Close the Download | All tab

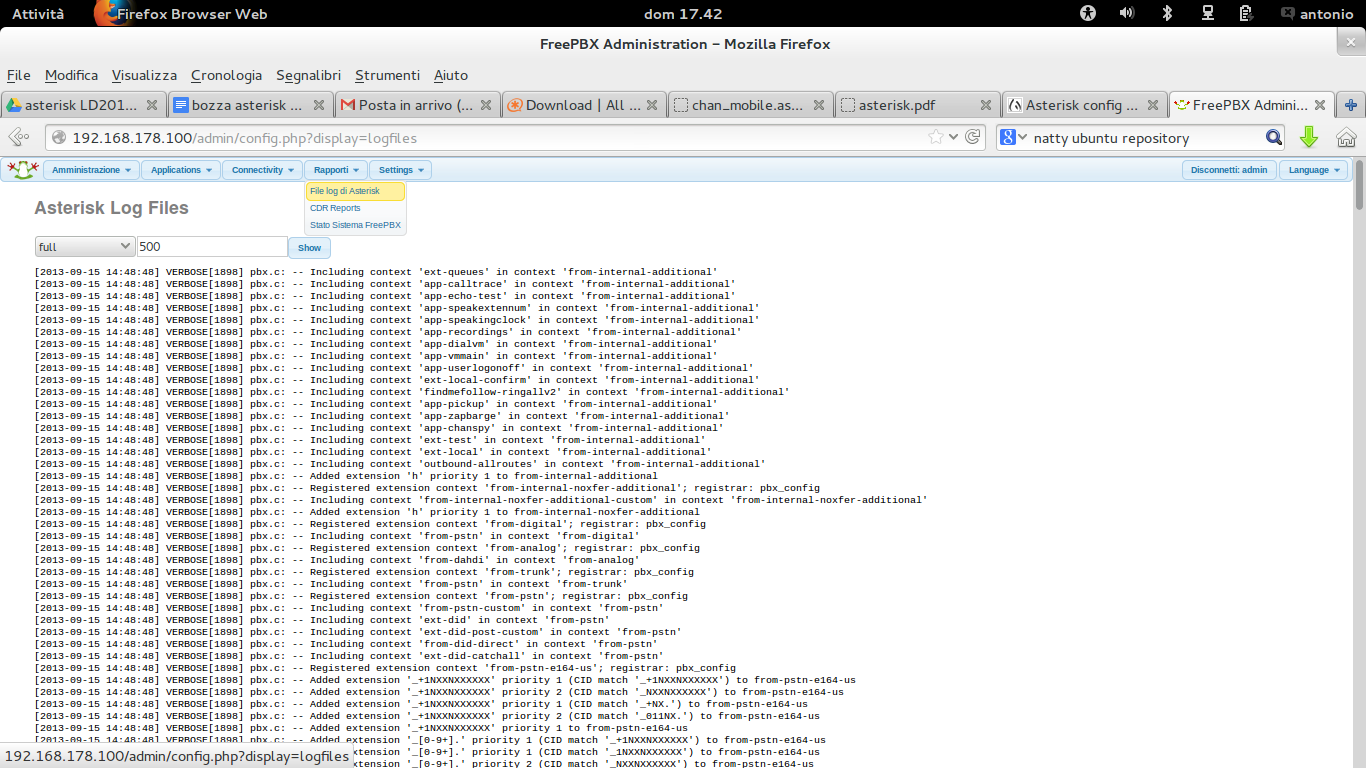pos(652,104)
